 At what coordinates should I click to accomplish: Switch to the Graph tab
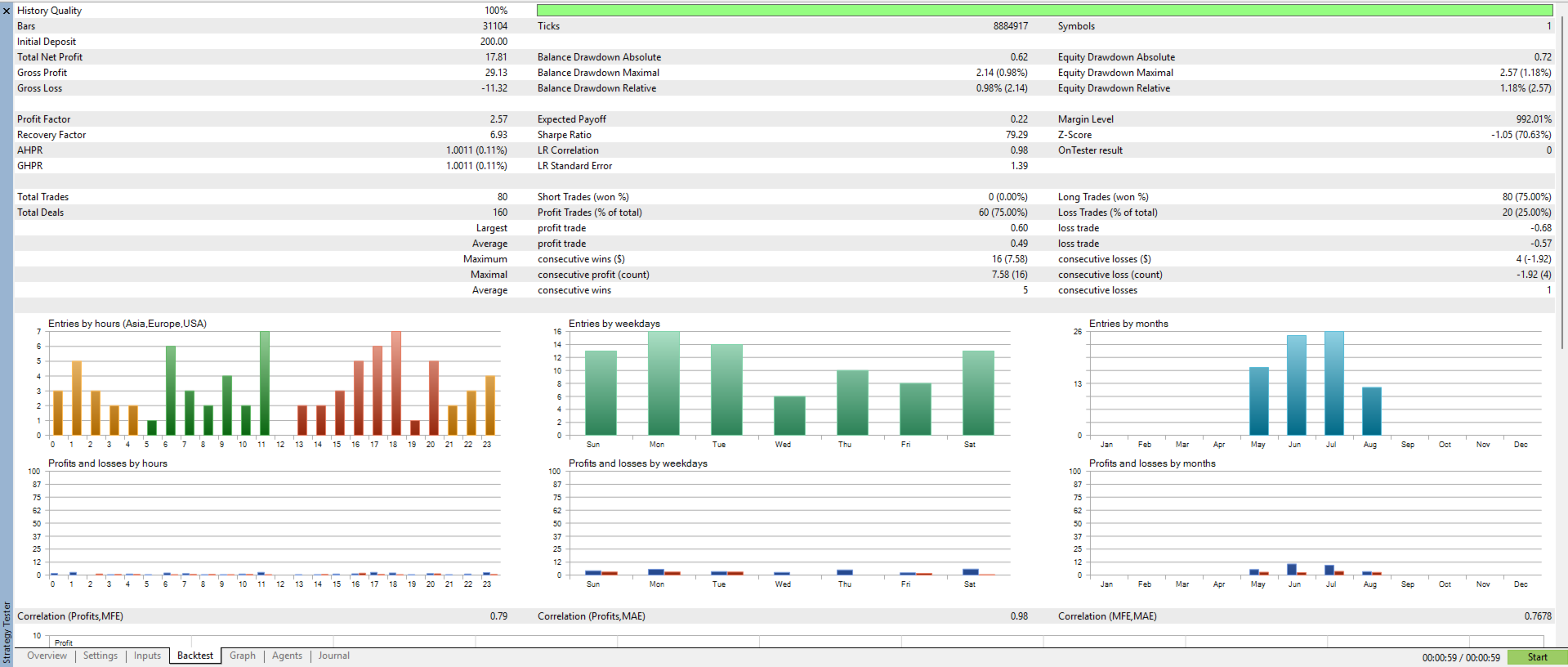pos(242,656)
